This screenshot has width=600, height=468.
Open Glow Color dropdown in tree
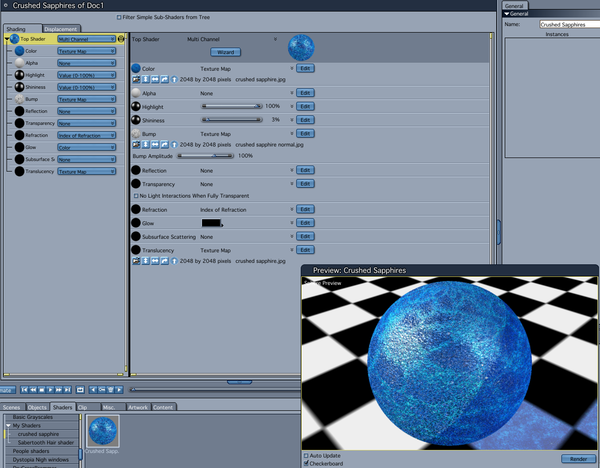[x=86, y=147]
